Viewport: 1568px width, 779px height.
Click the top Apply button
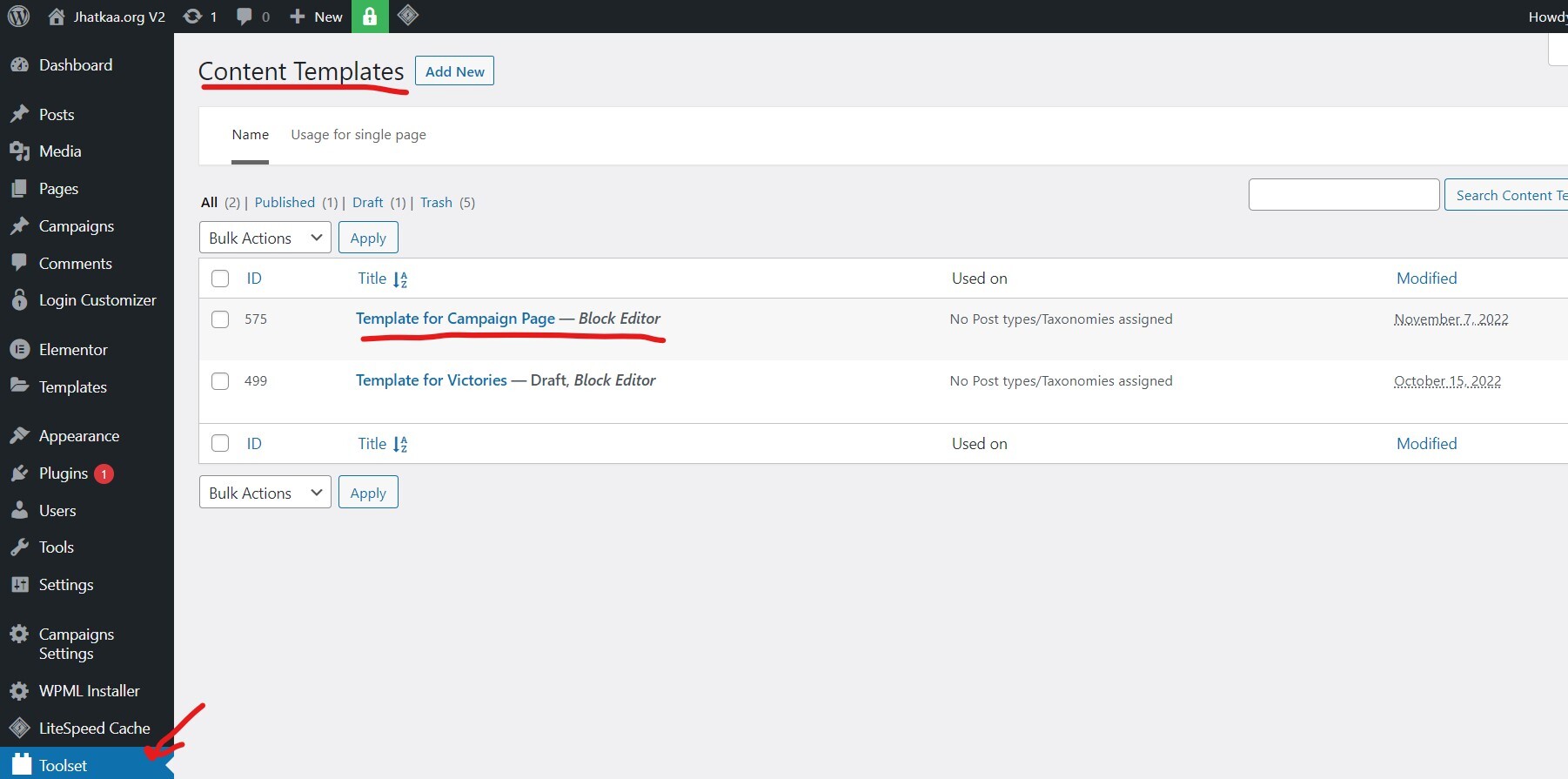click(x=368, y=238)
